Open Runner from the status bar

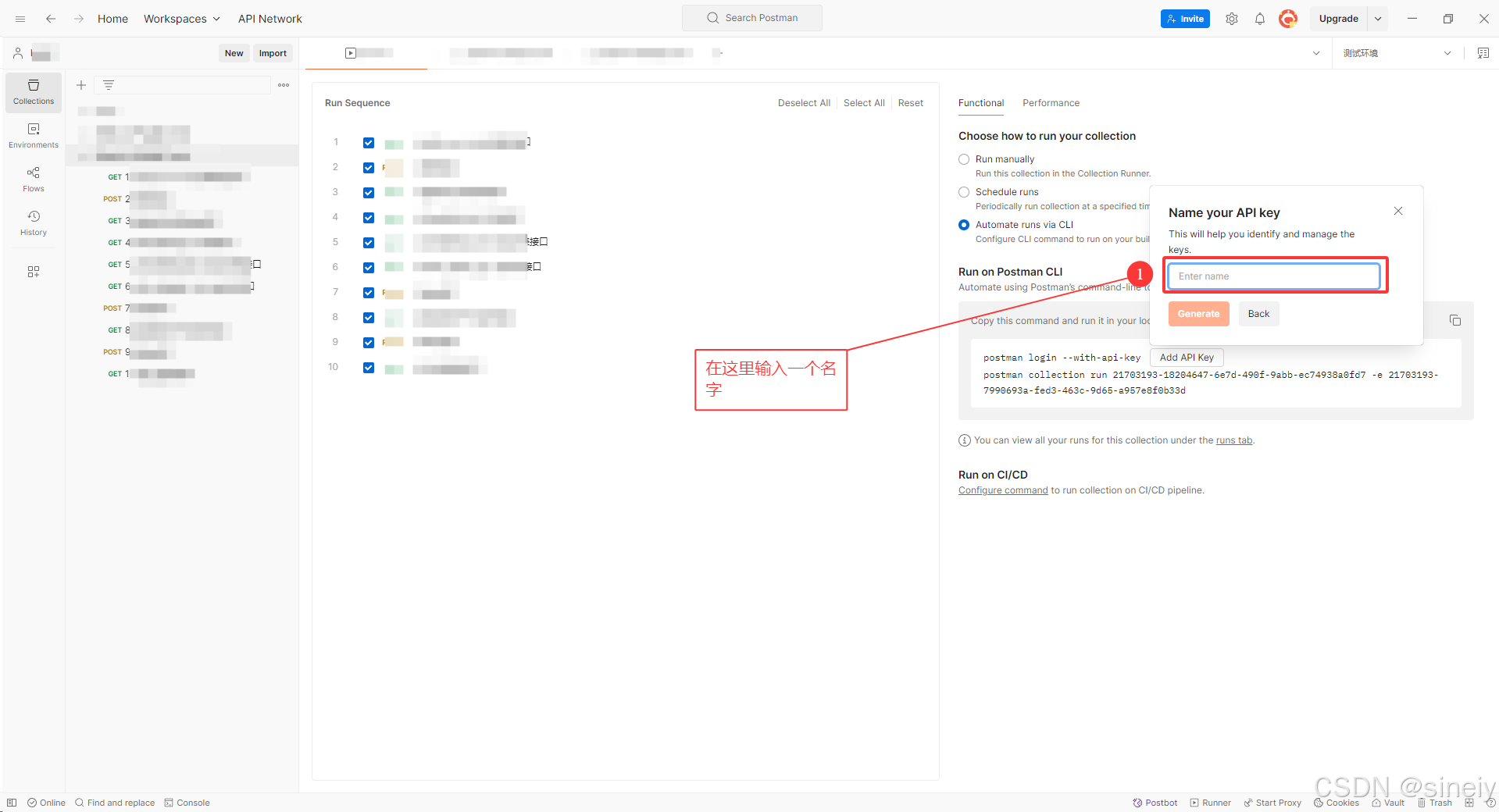(x=1211, y=803)
